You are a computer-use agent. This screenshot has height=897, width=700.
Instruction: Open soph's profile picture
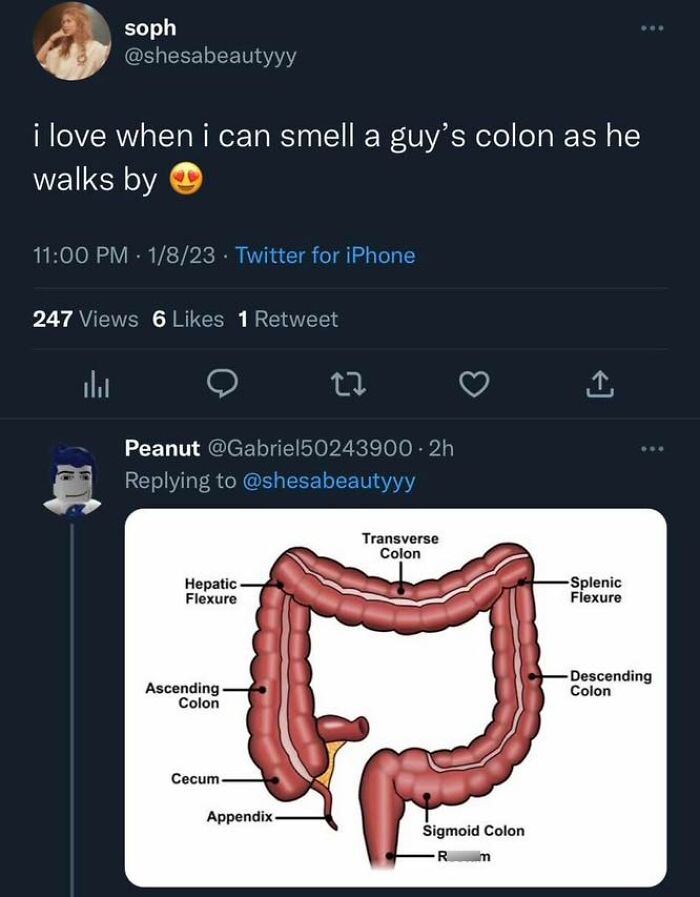point(72,41)
